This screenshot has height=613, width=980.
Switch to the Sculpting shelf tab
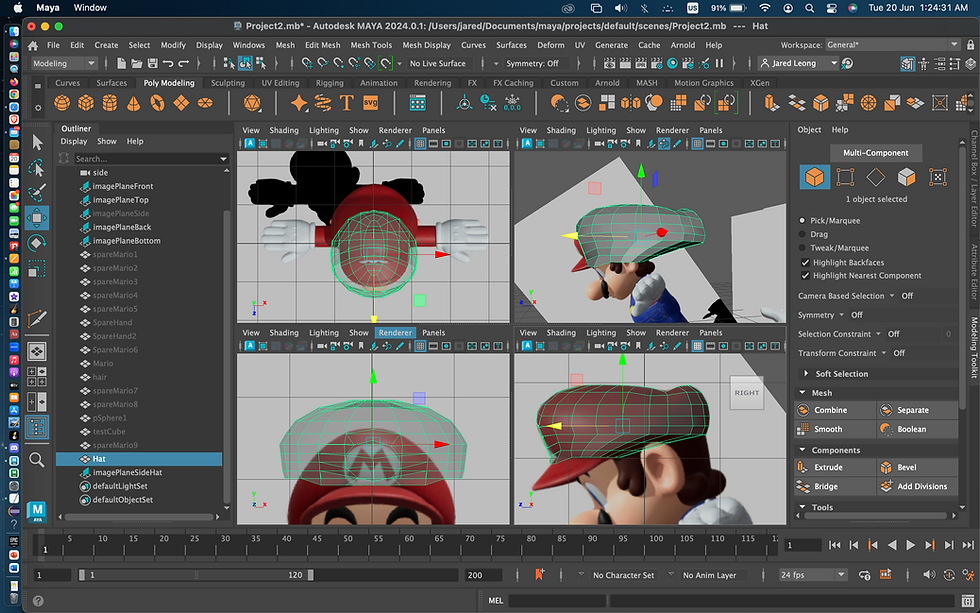click(227, 83)
